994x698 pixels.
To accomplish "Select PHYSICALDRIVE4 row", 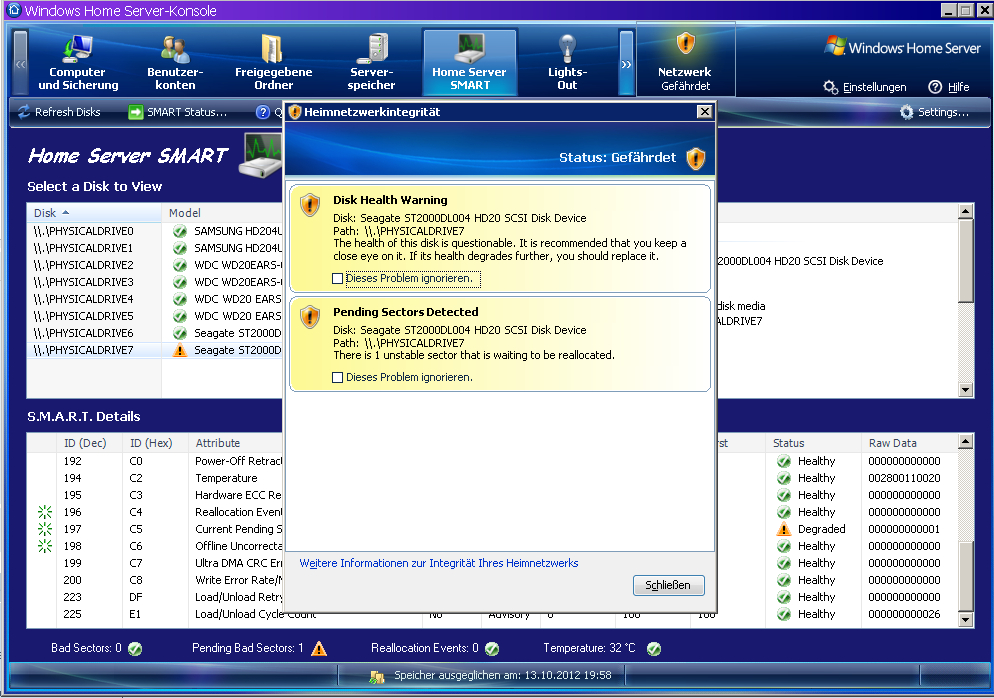I will point(155,299).
